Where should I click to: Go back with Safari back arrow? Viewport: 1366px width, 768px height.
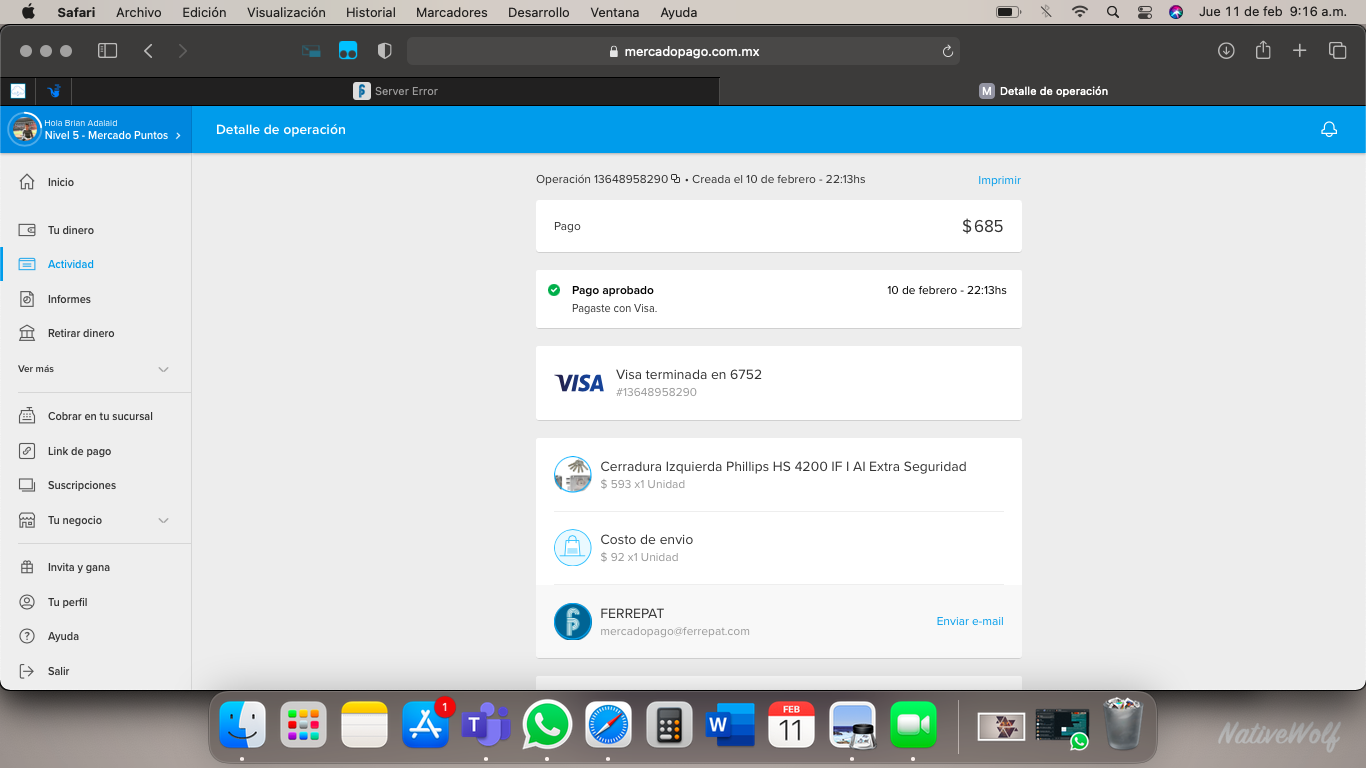coord(148,51)
